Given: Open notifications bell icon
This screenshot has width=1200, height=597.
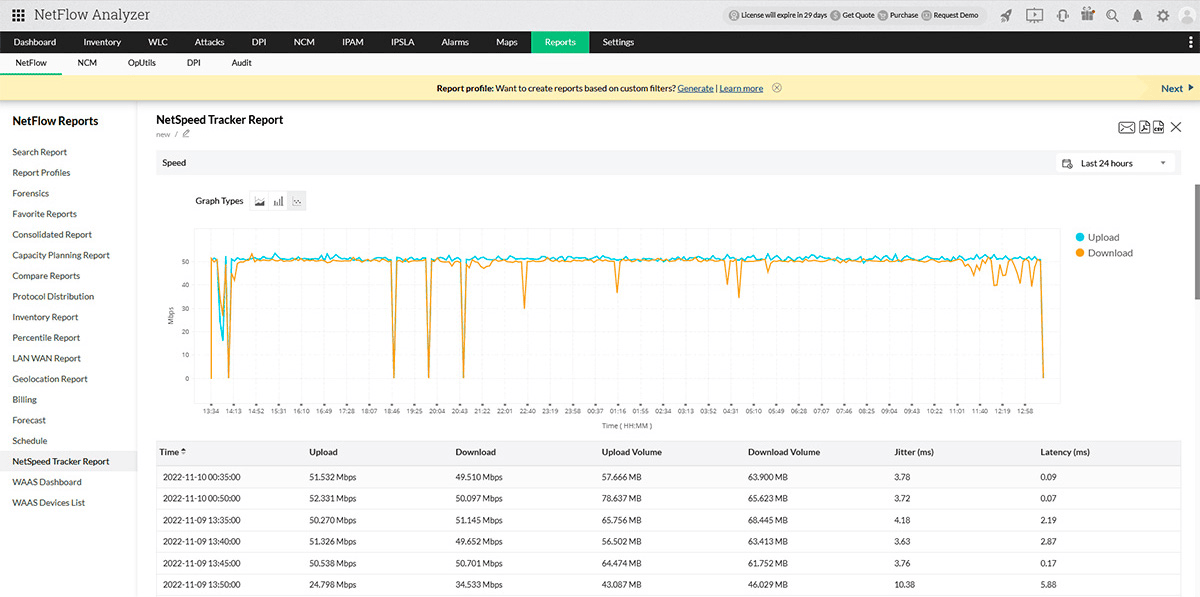Looking at the screenshot, I should (x=1137, y=15).
